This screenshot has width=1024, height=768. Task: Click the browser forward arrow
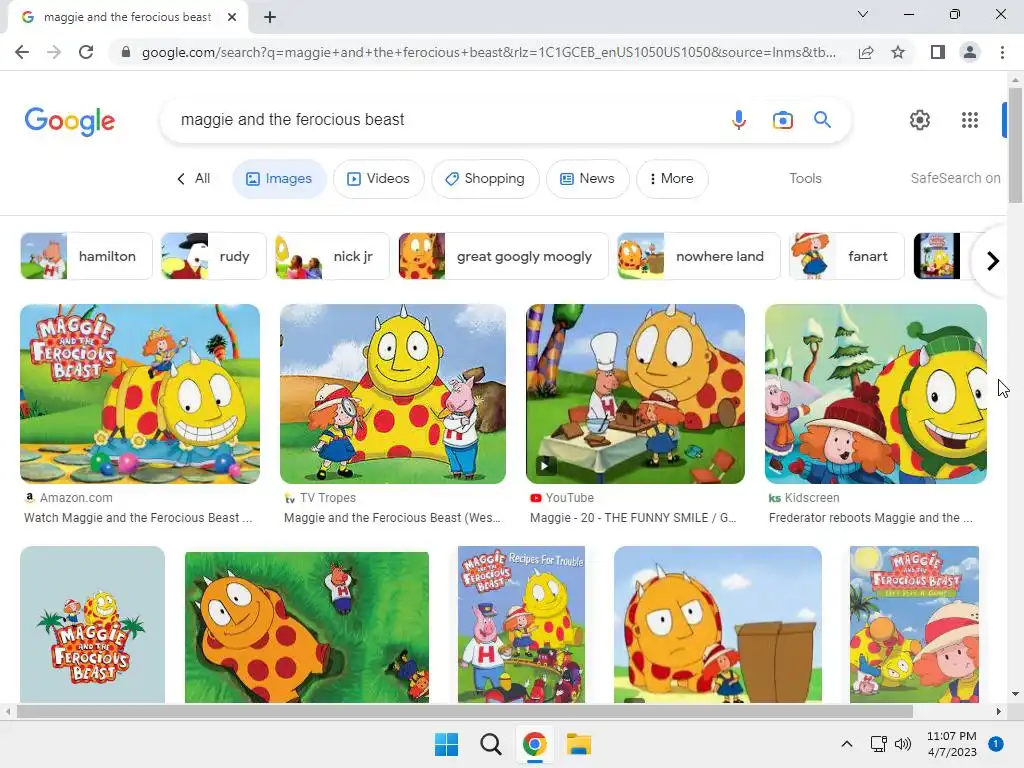54,52
